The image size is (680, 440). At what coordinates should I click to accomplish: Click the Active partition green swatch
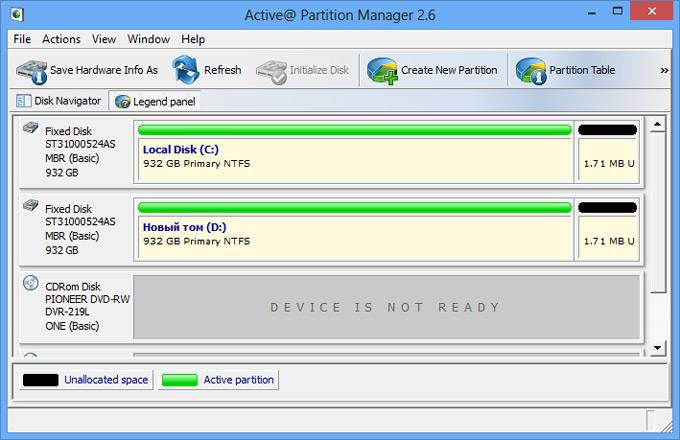tap(180, 380)
